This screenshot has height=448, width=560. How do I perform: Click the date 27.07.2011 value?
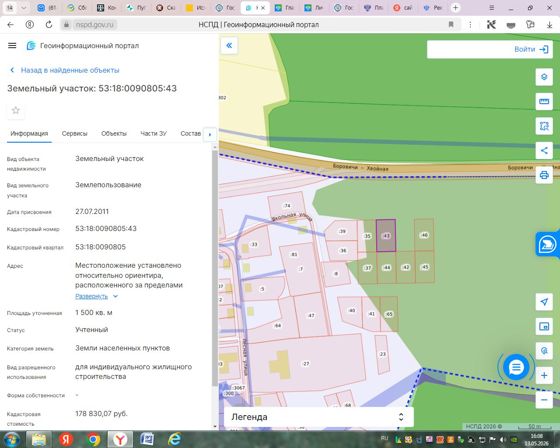pyautogui.click(x=92, y=211)
